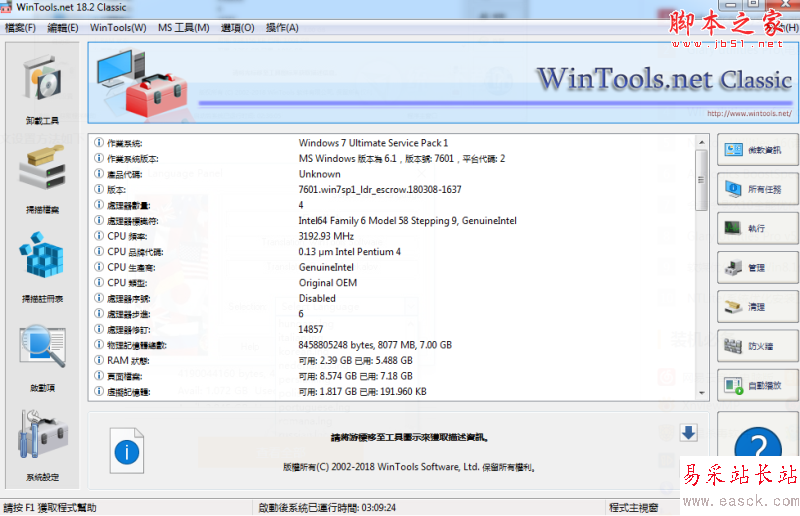Click the 程式主視窗 status bar entry
800x516 pixels.
pos(633,507)
